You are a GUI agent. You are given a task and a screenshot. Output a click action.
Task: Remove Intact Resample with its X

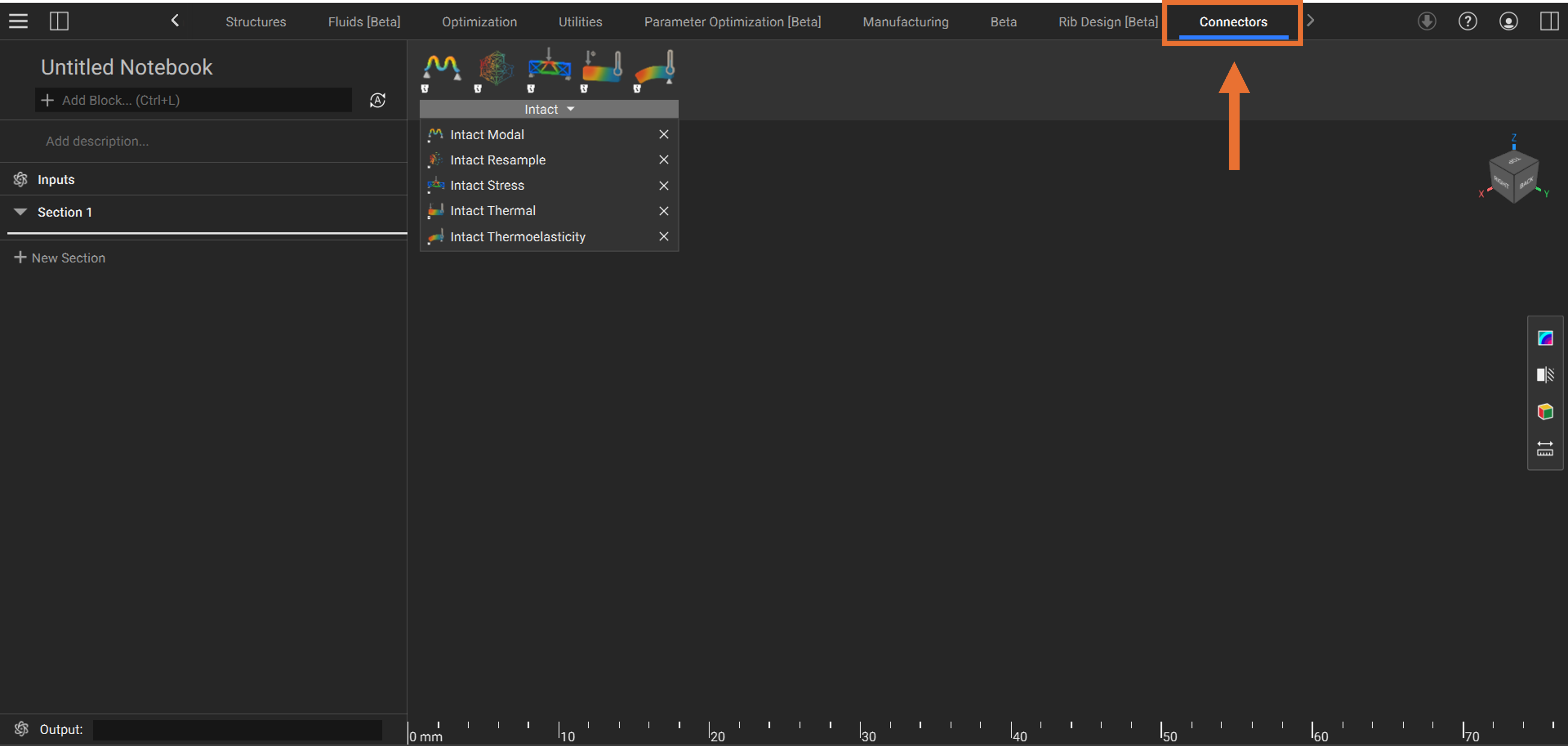pos(664,160)
